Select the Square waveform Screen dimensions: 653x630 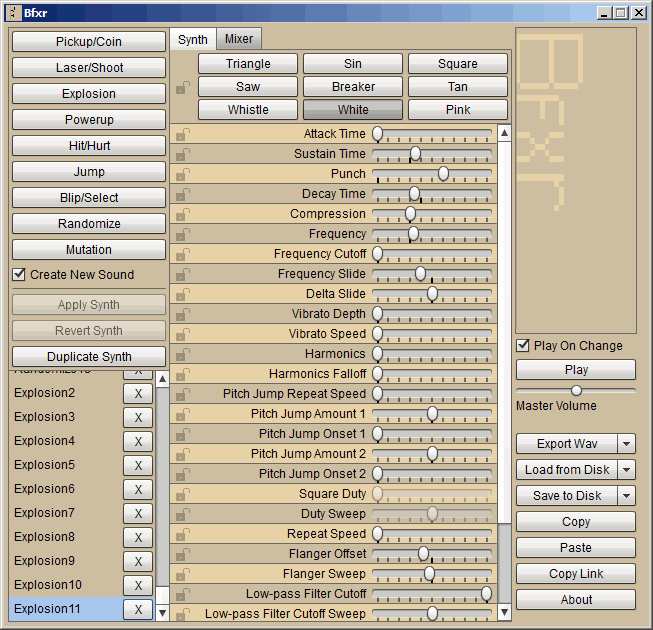(x=458, y=64)
